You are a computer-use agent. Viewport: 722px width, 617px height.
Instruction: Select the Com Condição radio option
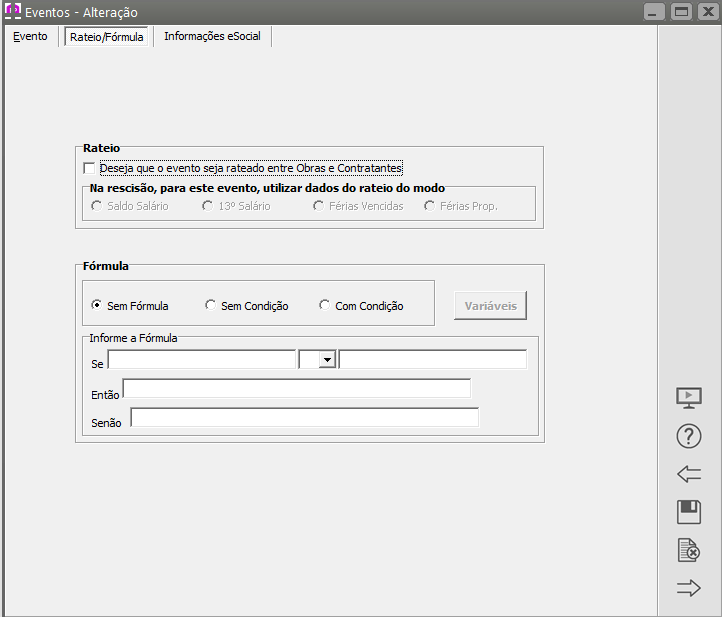pos(324,305)
